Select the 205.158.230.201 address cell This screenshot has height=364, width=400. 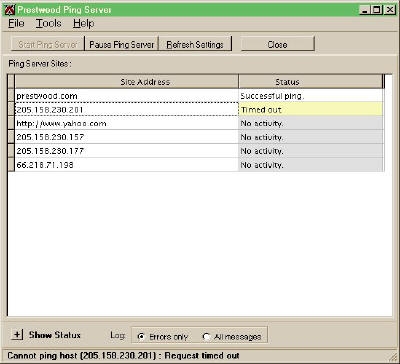pos(127,110)
